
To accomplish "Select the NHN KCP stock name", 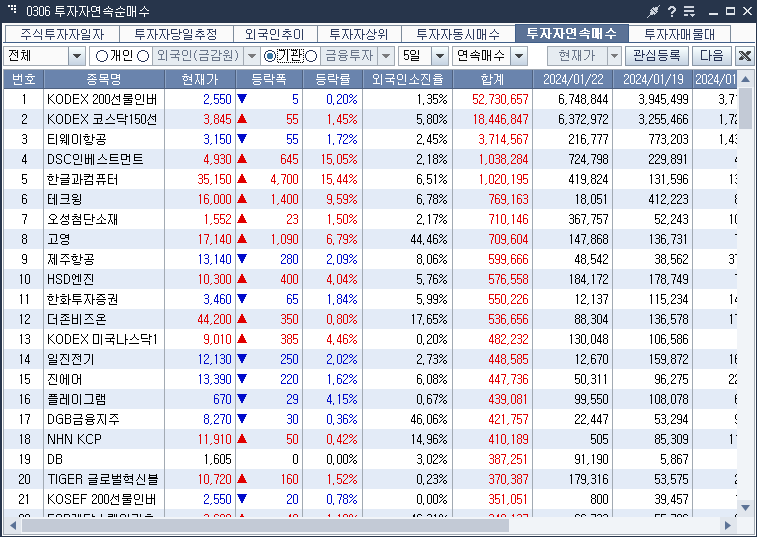I will (x=74, y=440).
